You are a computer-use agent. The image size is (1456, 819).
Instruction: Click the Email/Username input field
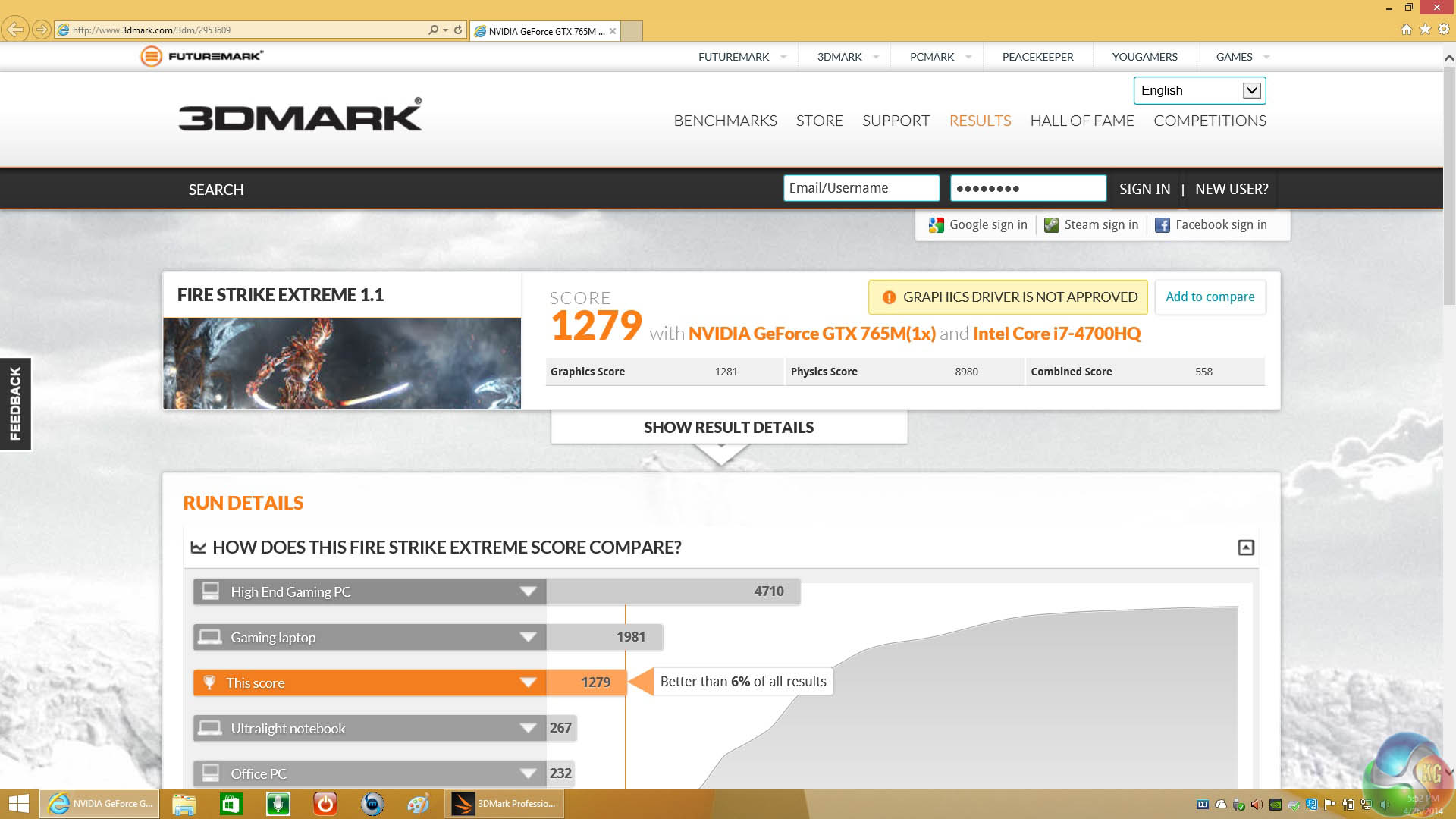[861, 188]
